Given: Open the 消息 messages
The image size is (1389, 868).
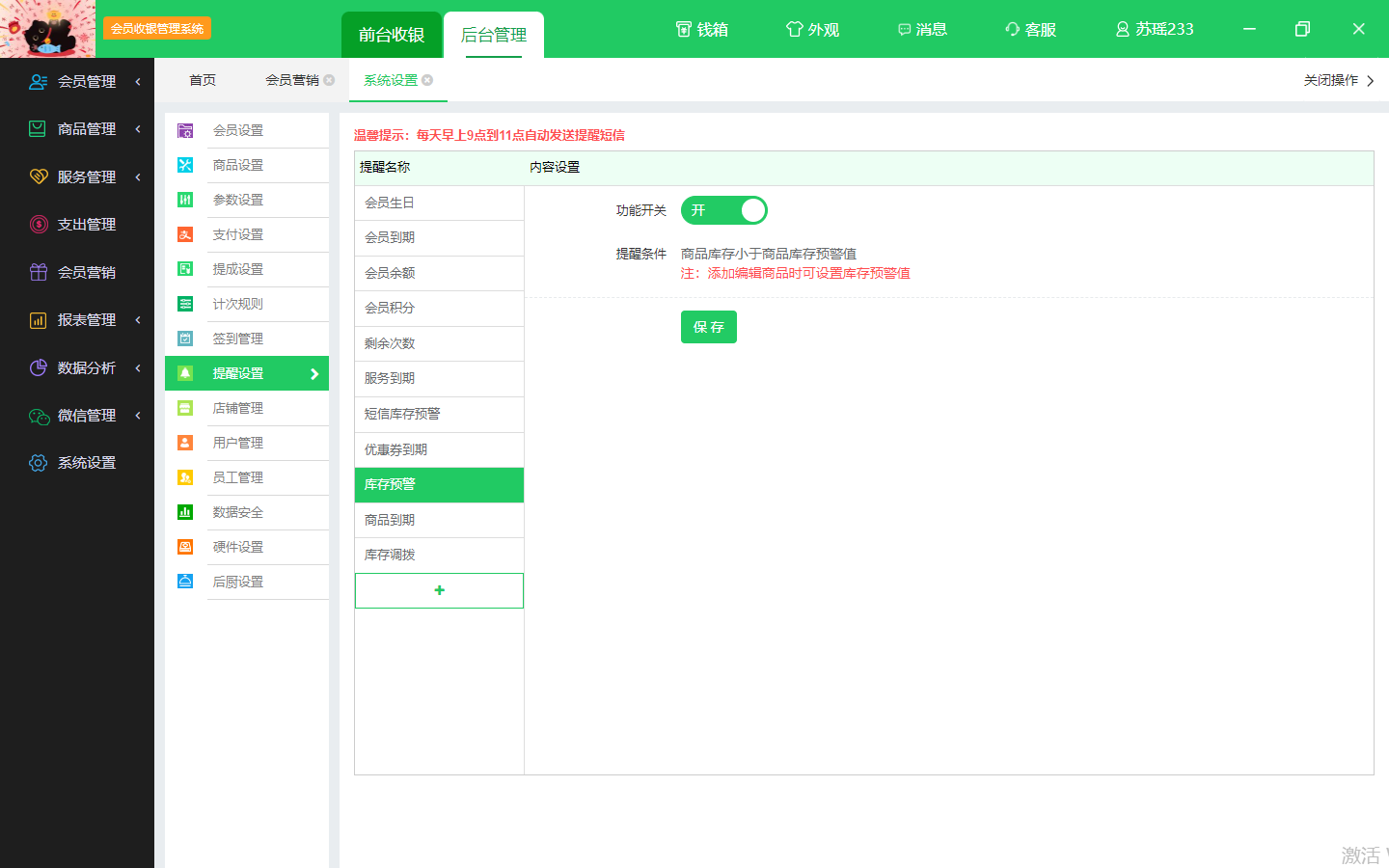Looking at the screenshot, I should click(x=922, y=30).
